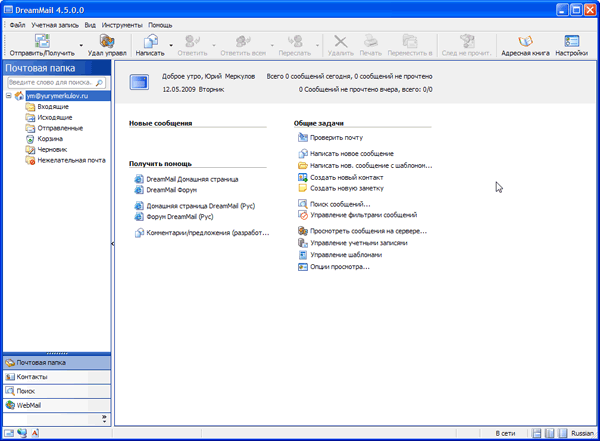The image size is (600, 441).
Task: Click the Печать print icon
Action: (x=371, y=41)
